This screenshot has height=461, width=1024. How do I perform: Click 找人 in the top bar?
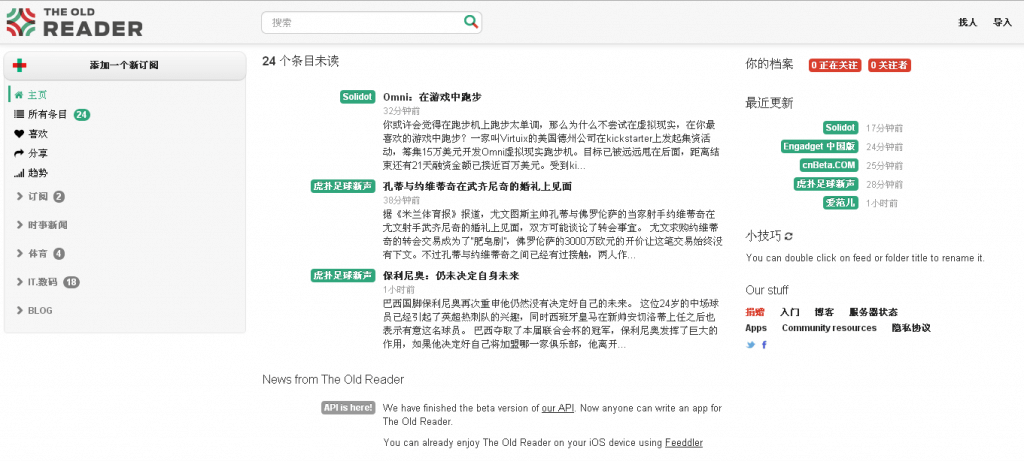tap(967, 22)
